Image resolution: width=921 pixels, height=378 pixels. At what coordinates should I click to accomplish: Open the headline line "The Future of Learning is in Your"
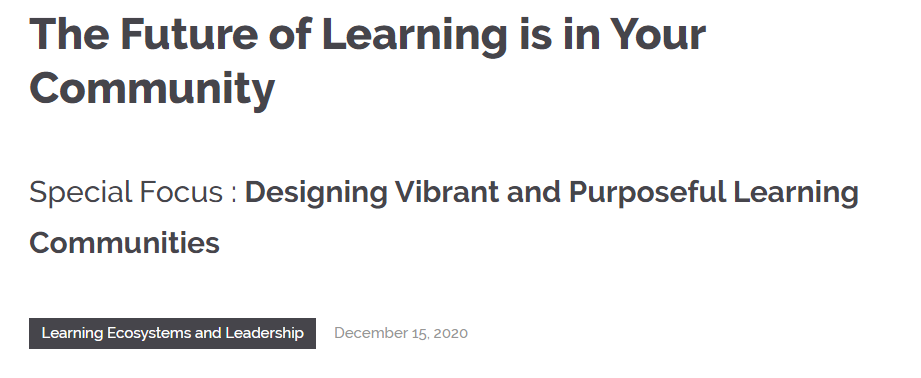pyautogui.click(x=367, y=34)
